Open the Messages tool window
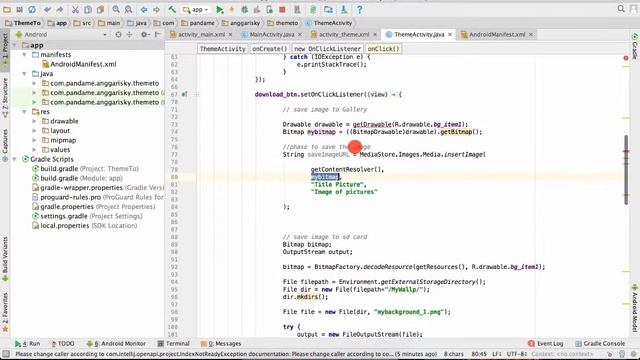The width and height of the screenshot is (640, 360). [221, 344]
